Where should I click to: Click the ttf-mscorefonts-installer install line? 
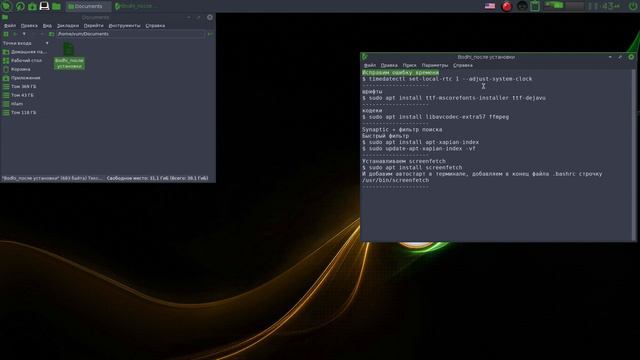454,98
